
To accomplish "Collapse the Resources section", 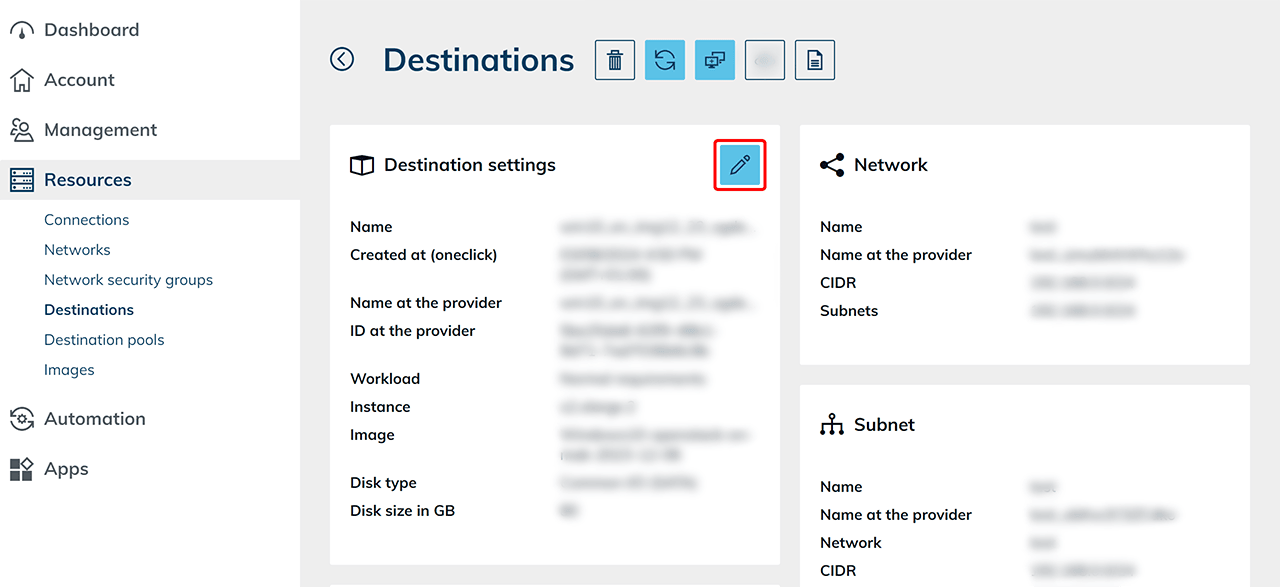I will click(88, 180).
